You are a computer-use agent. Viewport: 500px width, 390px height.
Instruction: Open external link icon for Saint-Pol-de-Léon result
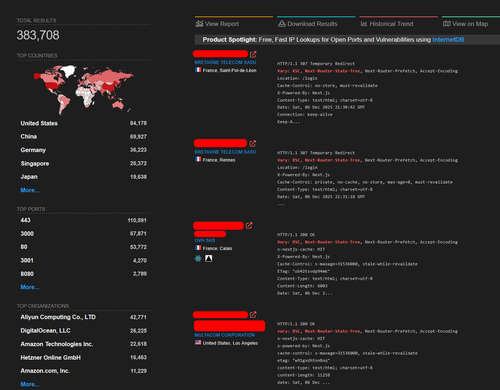253,54
